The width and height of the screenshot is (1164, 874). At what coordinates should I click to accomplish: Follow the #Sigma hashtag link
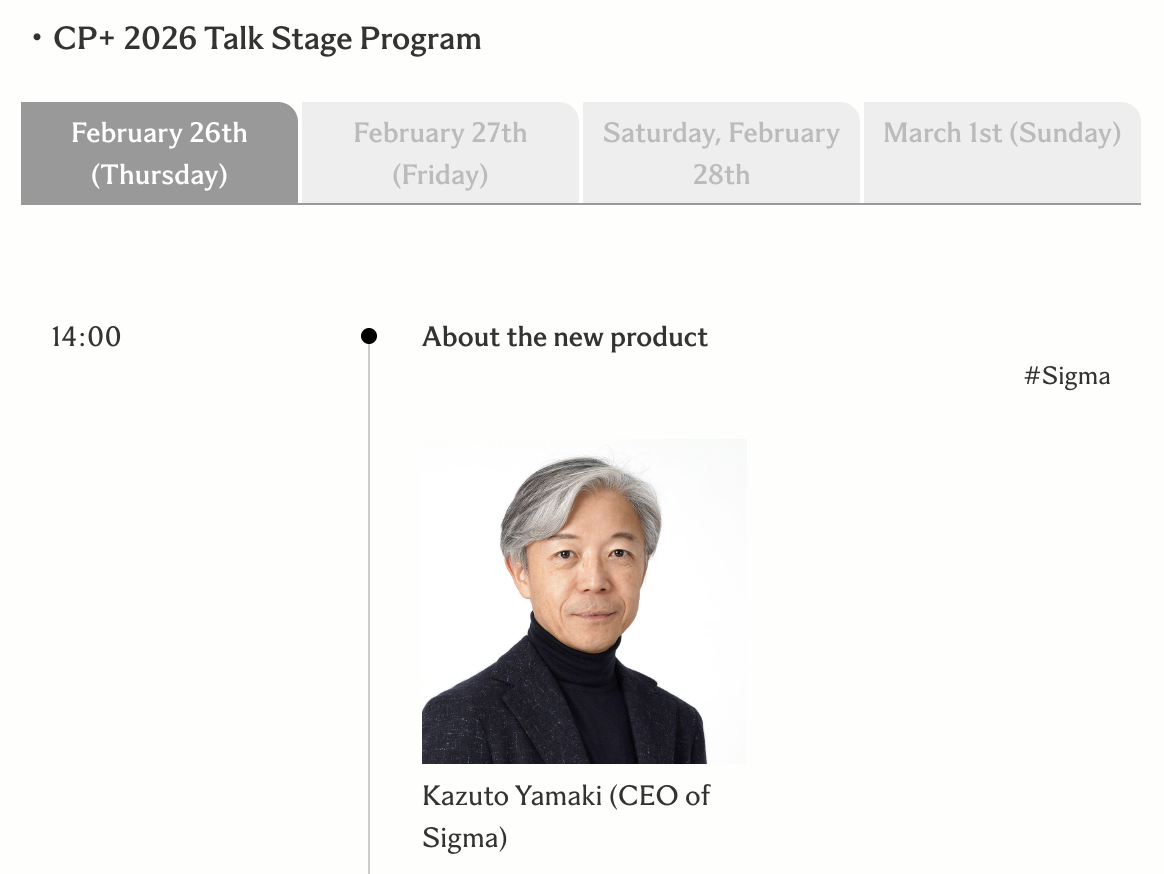[x=1067, y=376]
